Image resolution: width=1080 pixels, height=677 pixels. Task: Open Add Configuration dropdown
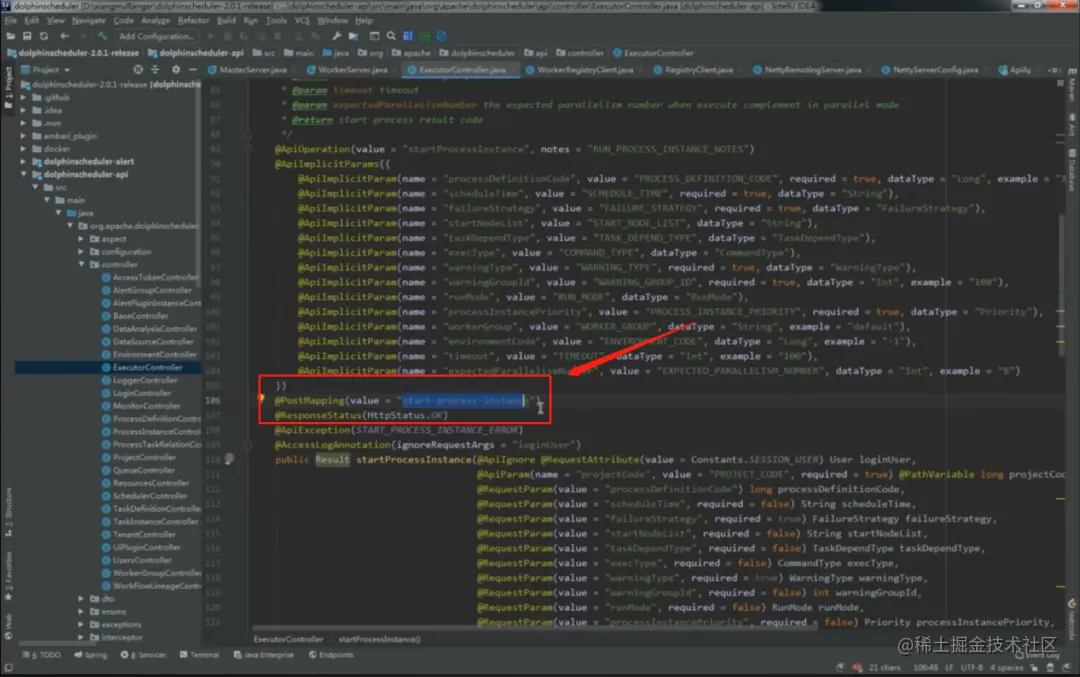click(x=156, y=36)
